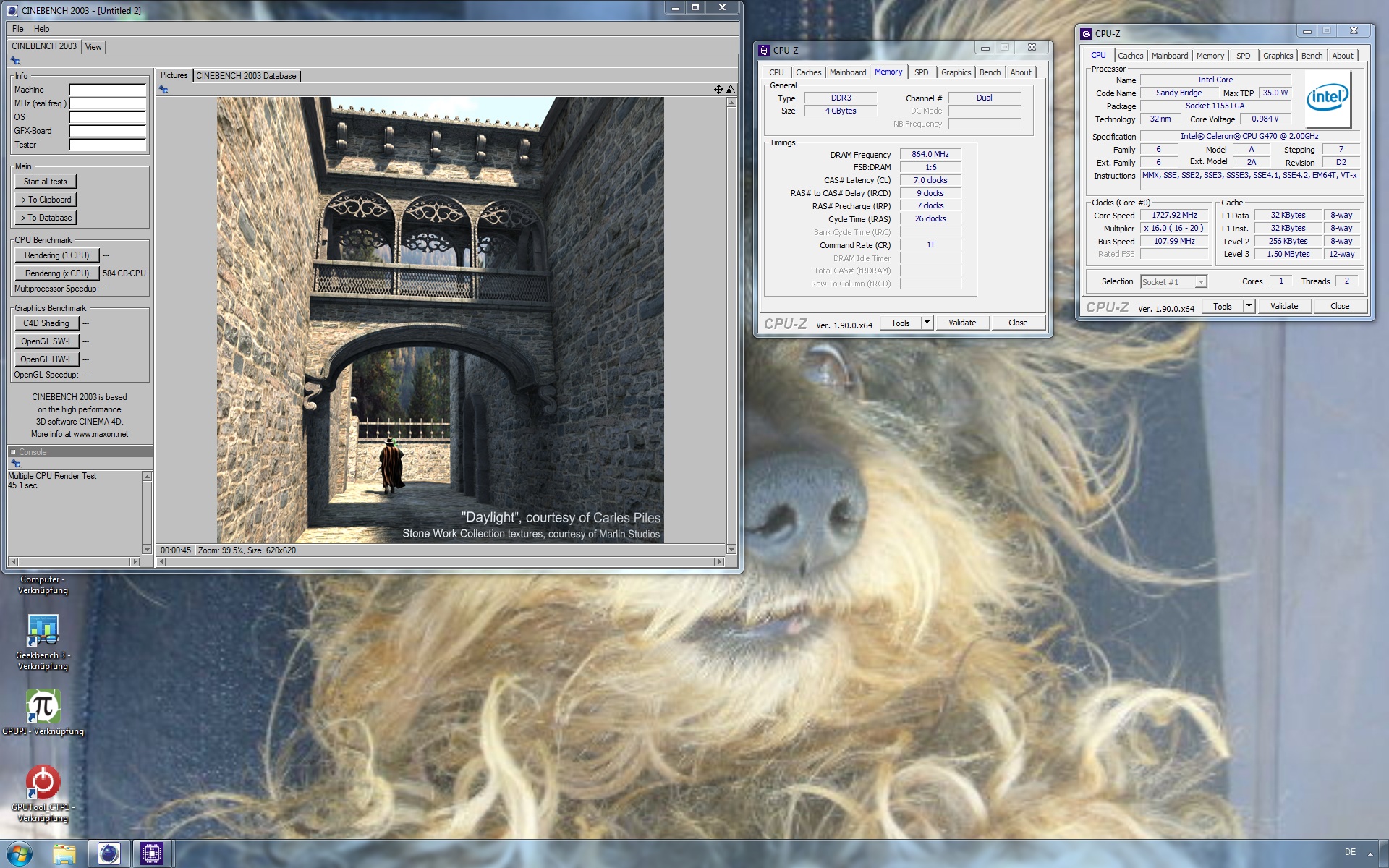
Task: Click DRAM Frequency value 864.0 MHz
Action: click(x=930, y=154)
